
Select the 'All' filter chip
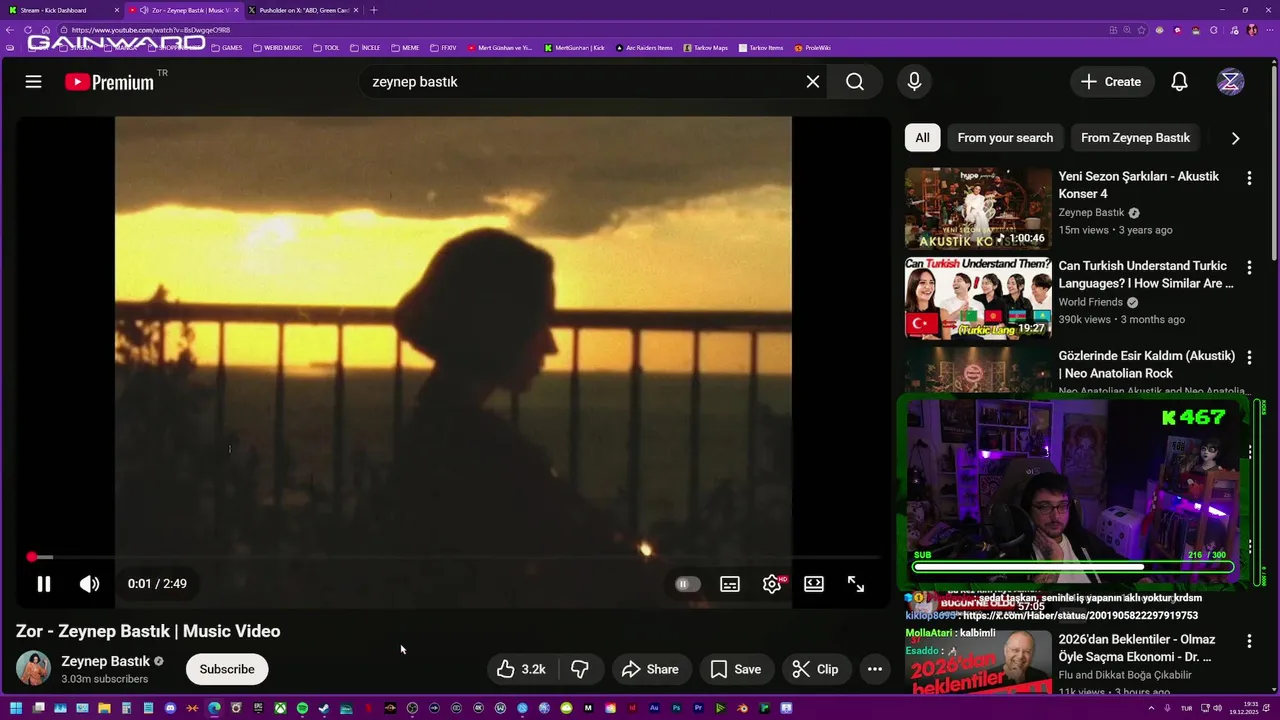tap(922, 138)
